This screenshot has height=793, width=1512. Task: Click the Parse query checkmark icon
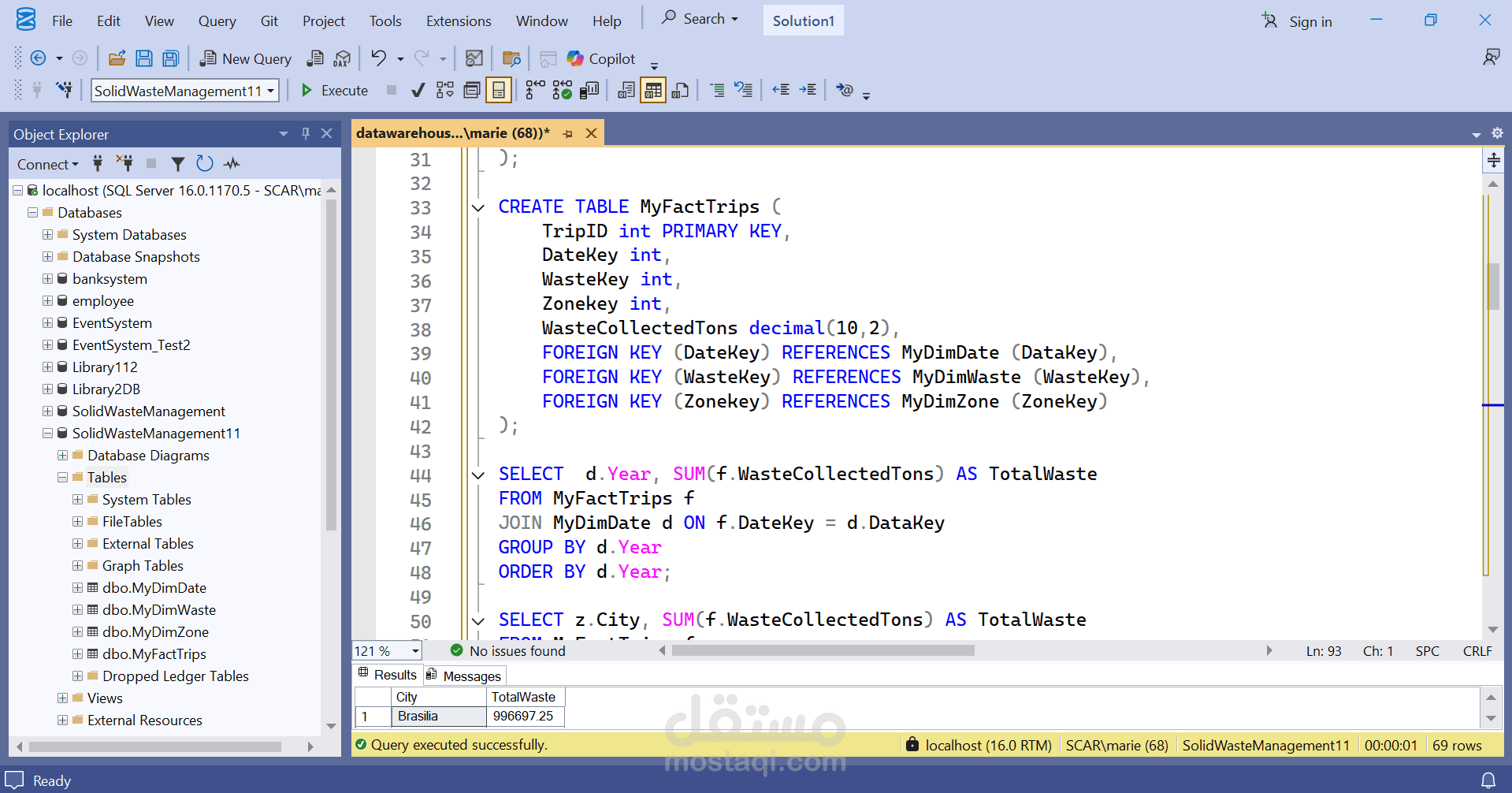[418, 90]
